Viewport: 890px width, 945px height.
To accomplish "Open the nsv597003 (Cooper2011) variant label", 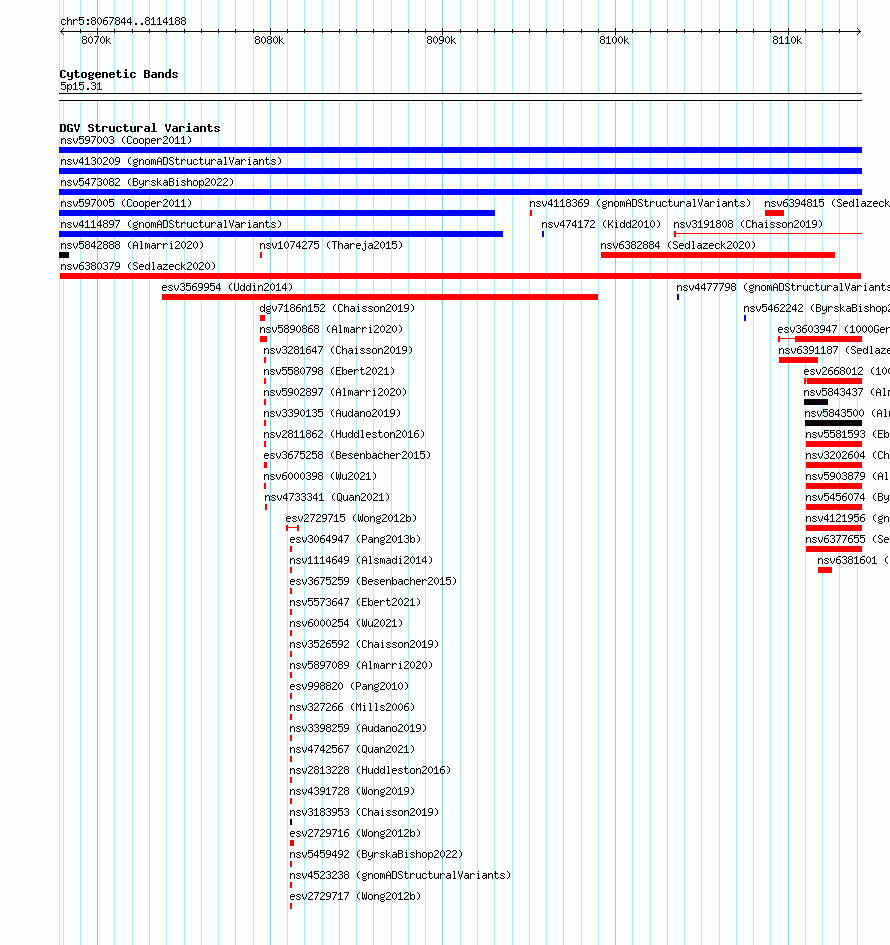I will click(126, 140).
